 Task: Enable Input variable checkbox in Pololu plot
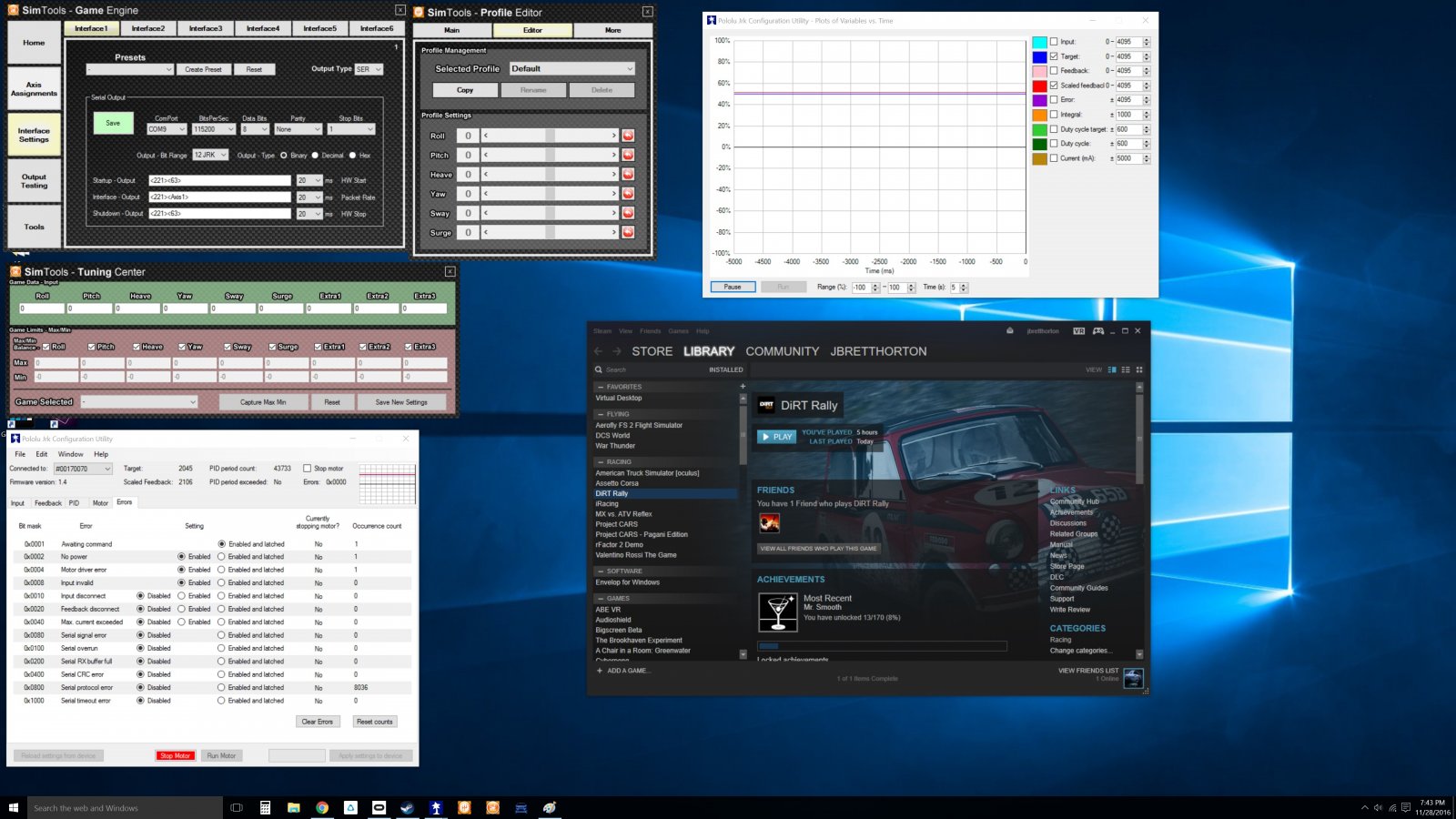click(x=1054, y=42)
